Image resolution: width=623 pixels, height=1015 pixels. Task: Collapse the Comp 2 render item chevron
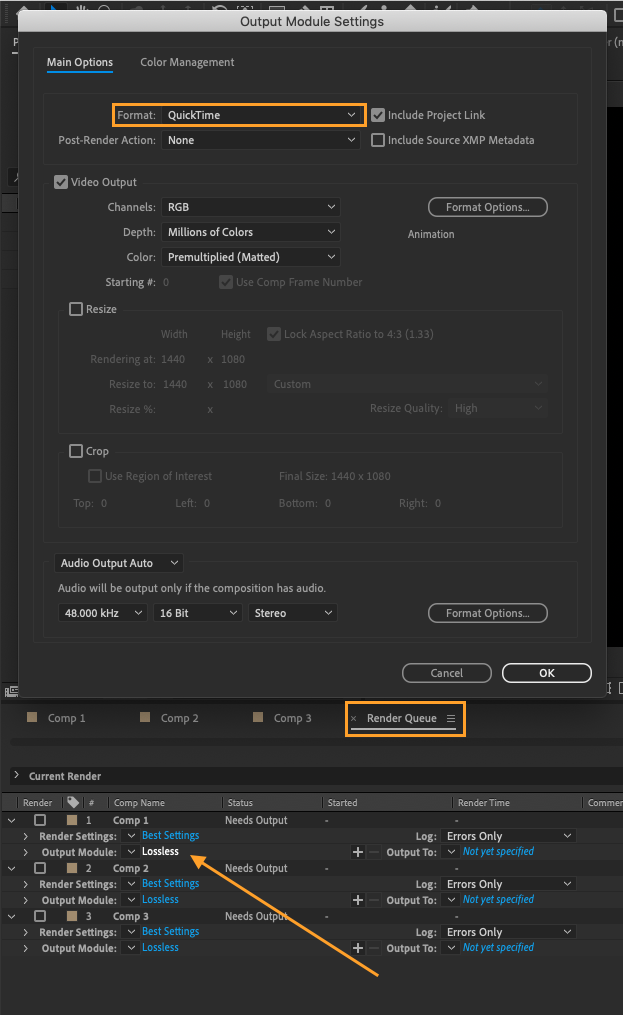pyautogui.click(x=12, y=868)
